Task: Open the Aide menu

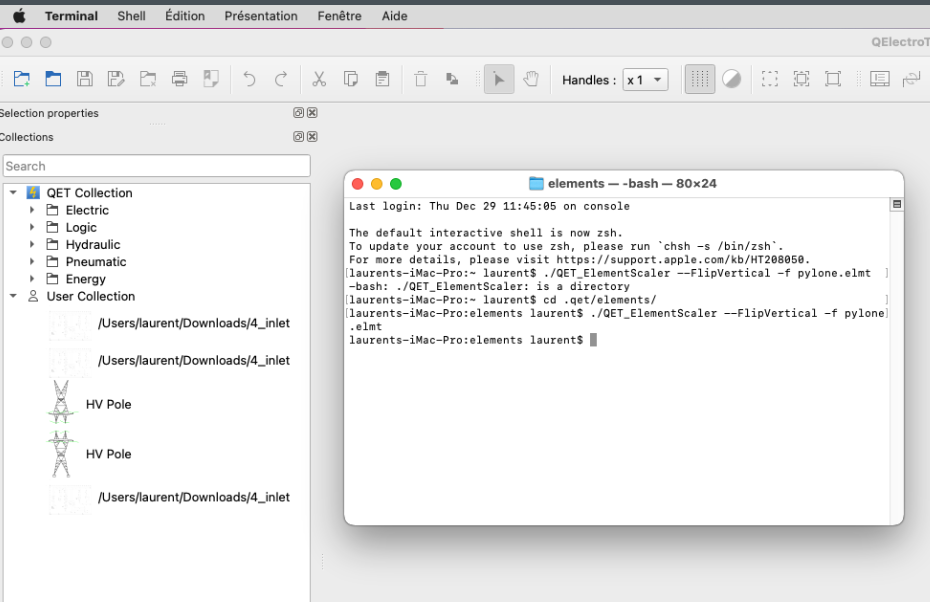Action: click(394, 16)
